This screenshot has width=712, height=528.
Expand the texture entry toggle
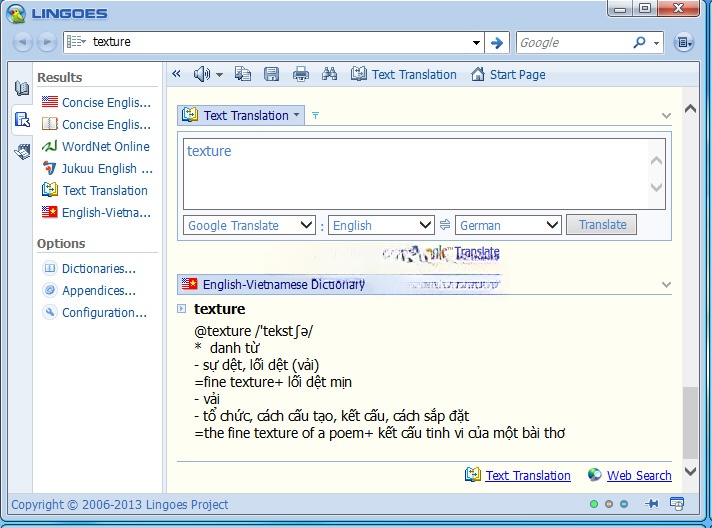[x=181, y=309]
